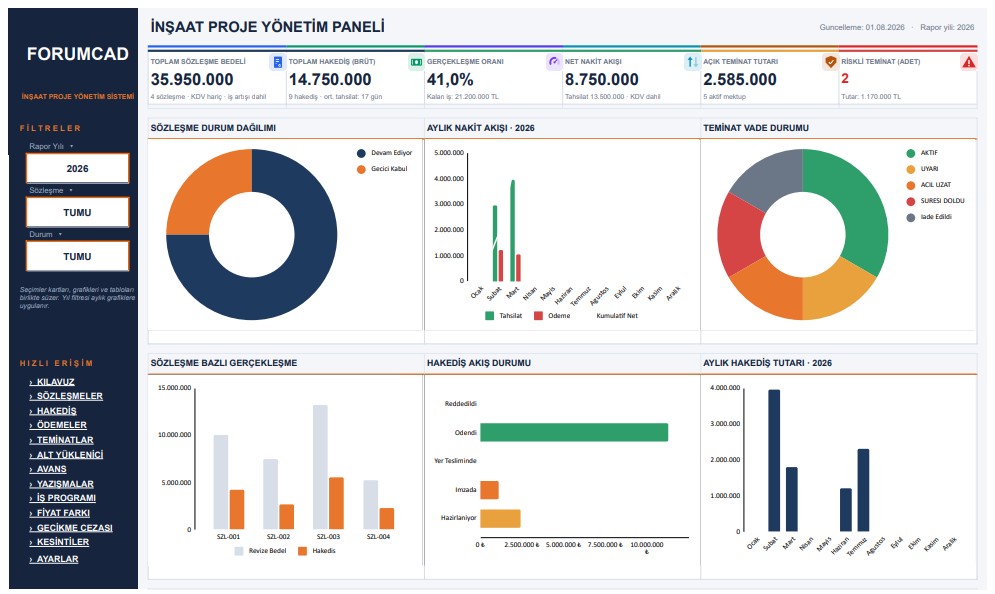Click the SZL-001 axis label

click(x=228, y=537)
